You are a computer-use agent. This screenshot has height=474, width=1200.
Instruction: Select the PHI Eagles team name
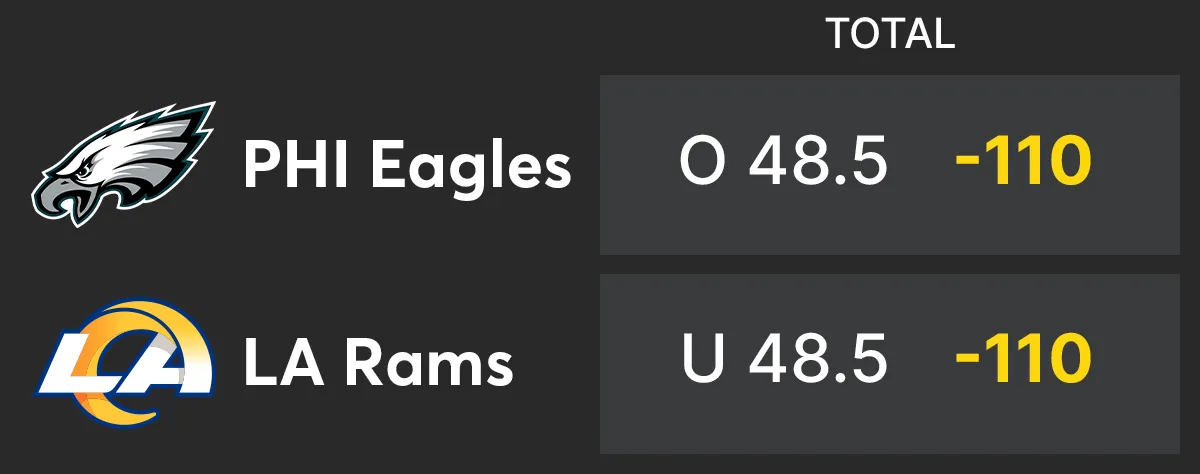(x=407, y=165)
